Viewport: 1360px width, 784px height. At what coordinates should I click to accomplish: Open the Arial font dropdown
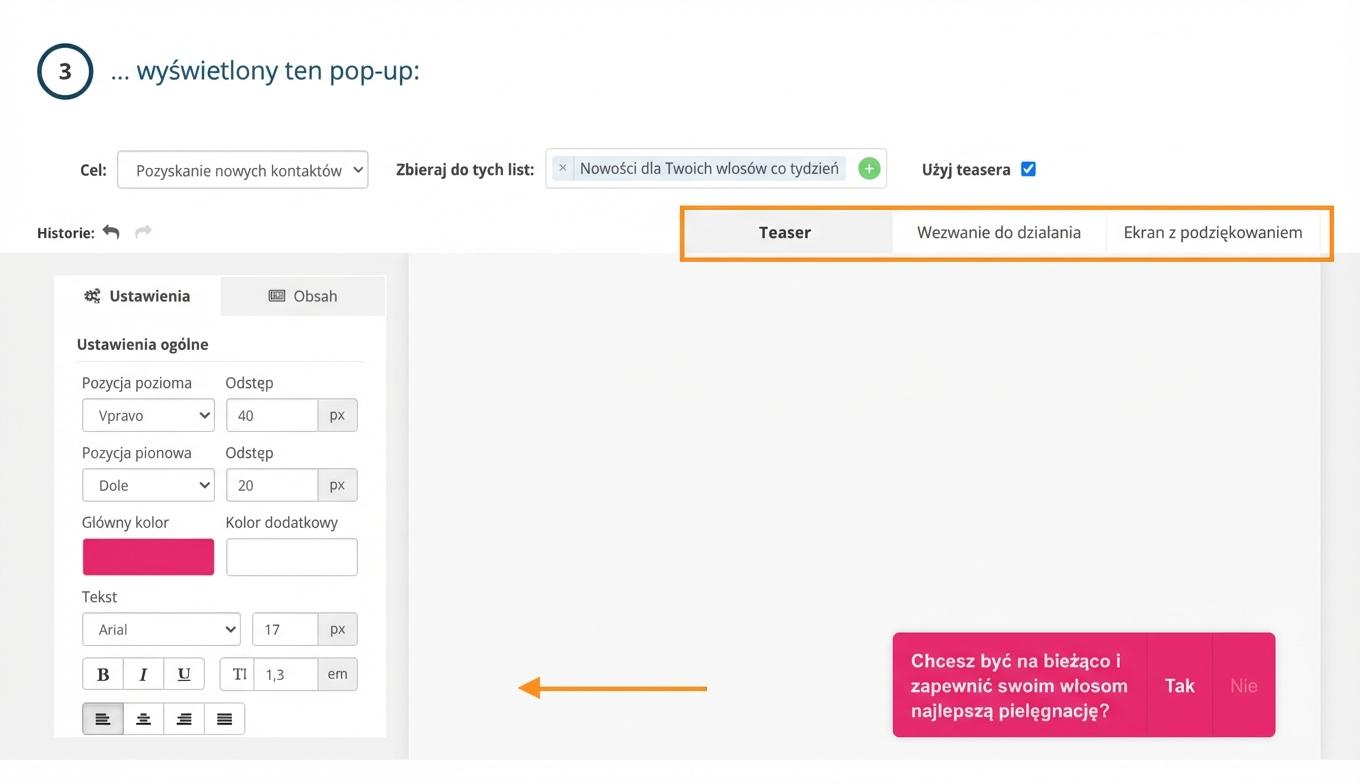point(161,629)
